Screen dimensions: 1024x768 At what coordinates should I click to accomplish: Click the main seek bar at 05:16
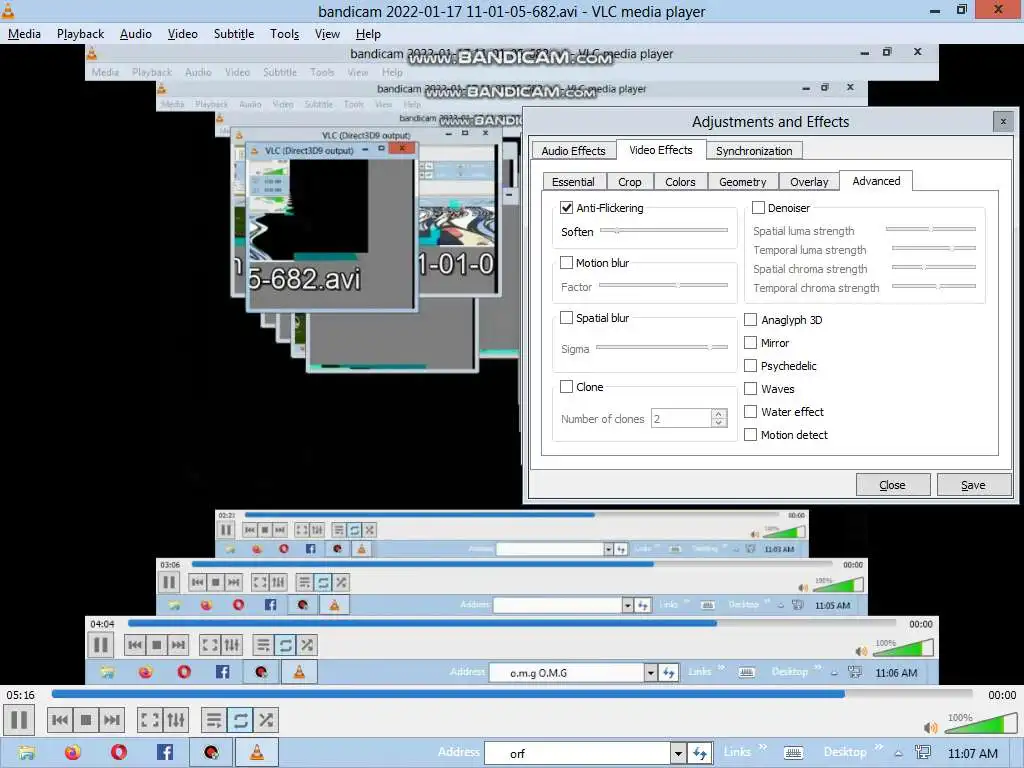512,694
